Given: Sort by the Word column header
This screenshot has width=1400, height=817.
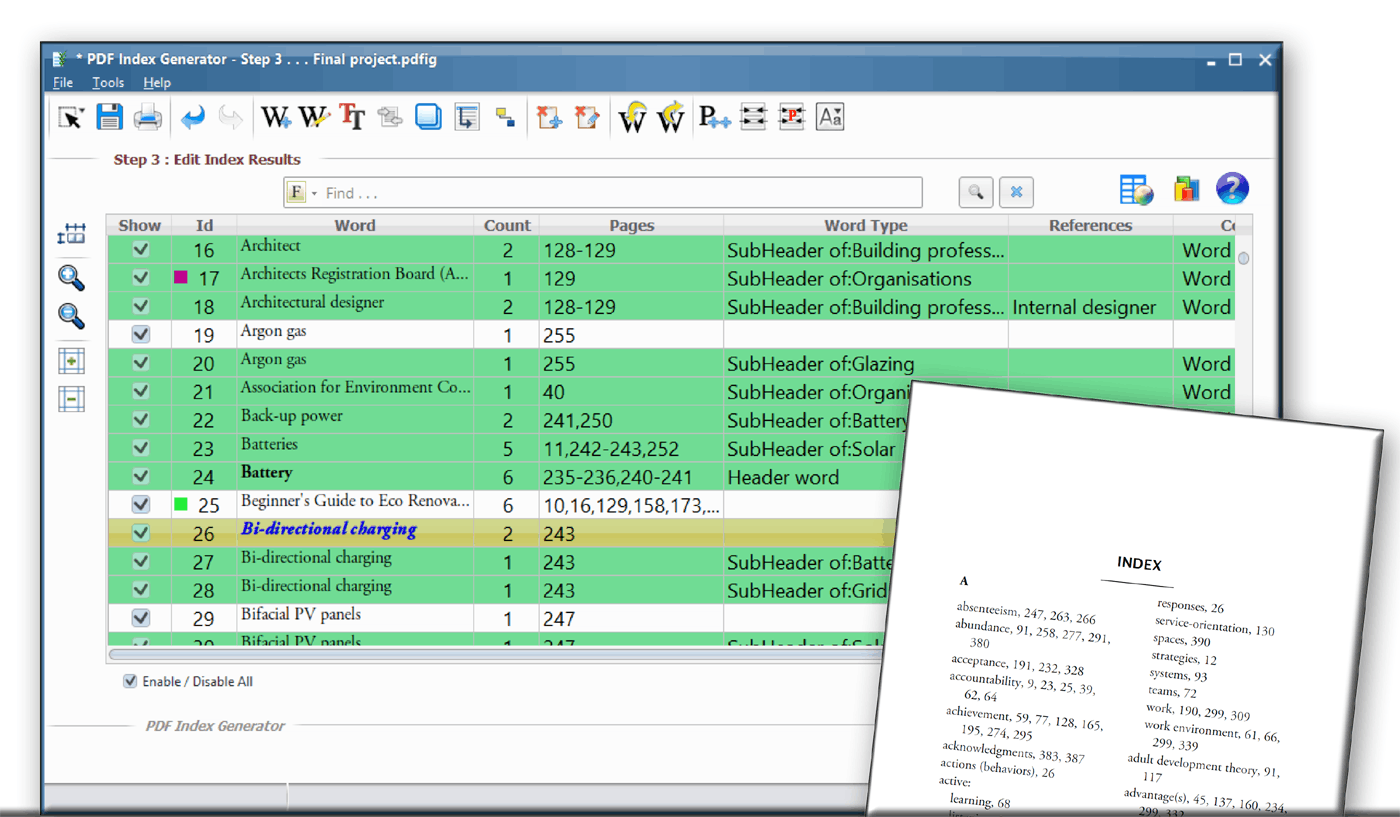Looking at the screenshot, I should point(355,225).
